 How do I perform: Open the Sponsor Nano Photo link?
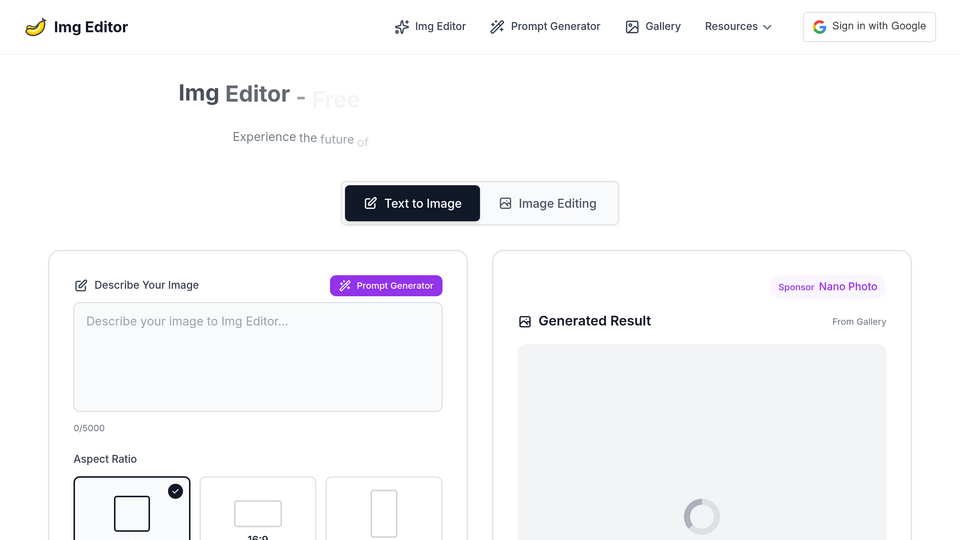pos(828,287)
